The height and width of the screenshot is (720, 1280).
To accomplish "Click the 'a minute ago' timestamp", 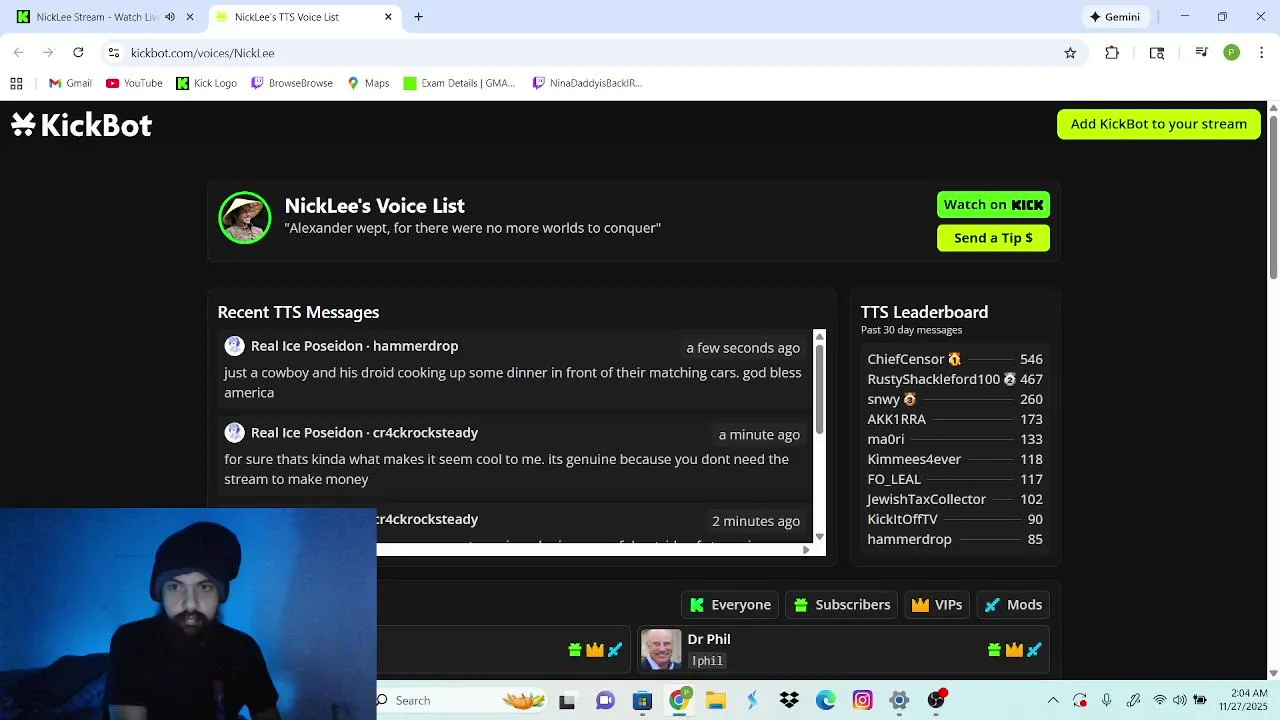I will (x=759, y=435).
